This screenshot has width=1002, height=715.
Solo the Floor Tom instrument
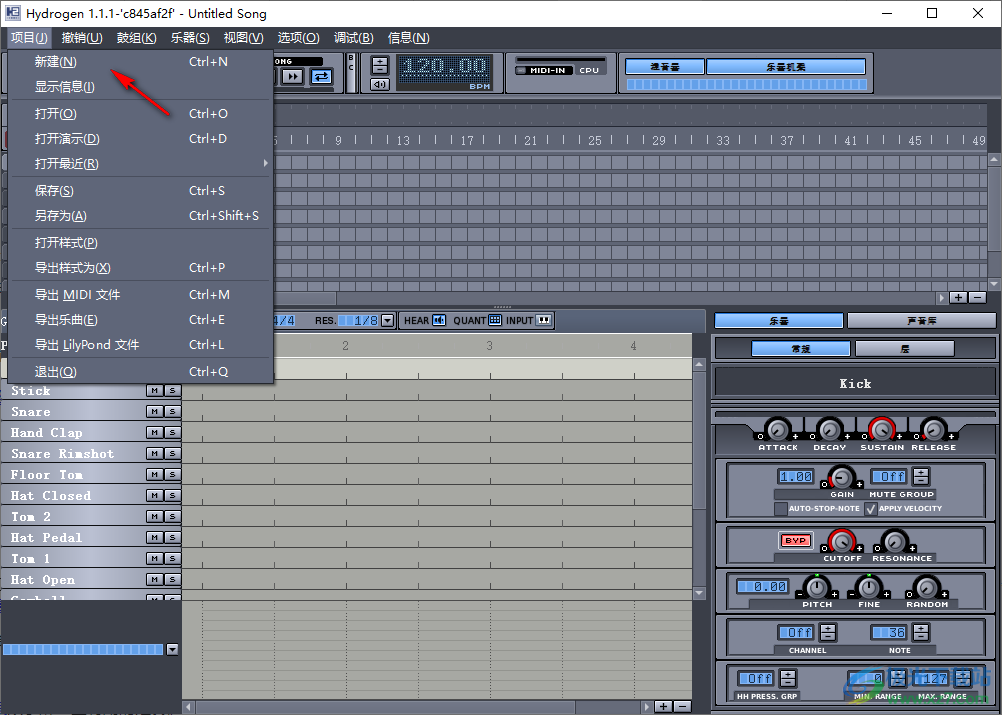point(172,475)
